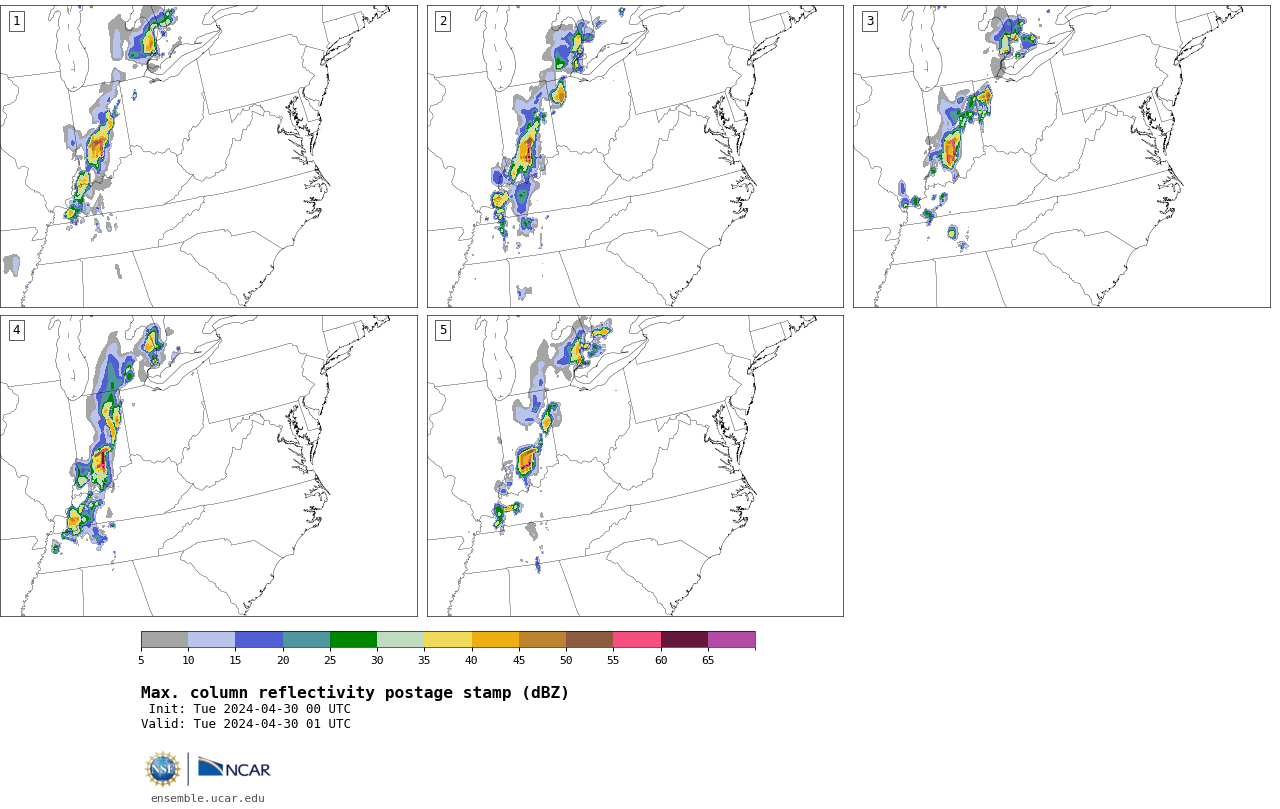The image size is (1280, 809).
Task: Click the member number 3 label box
Action: point(869,21)
